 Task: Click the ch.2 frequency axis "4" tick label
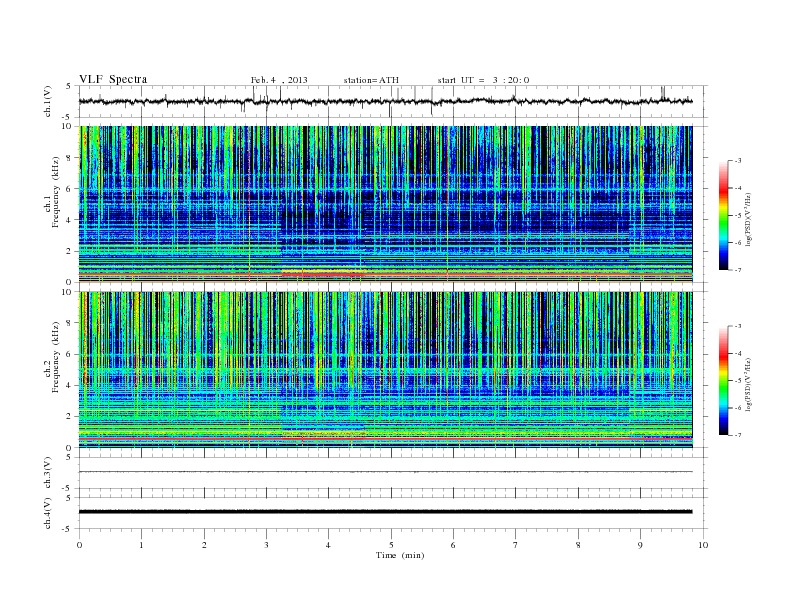[70, 385]
